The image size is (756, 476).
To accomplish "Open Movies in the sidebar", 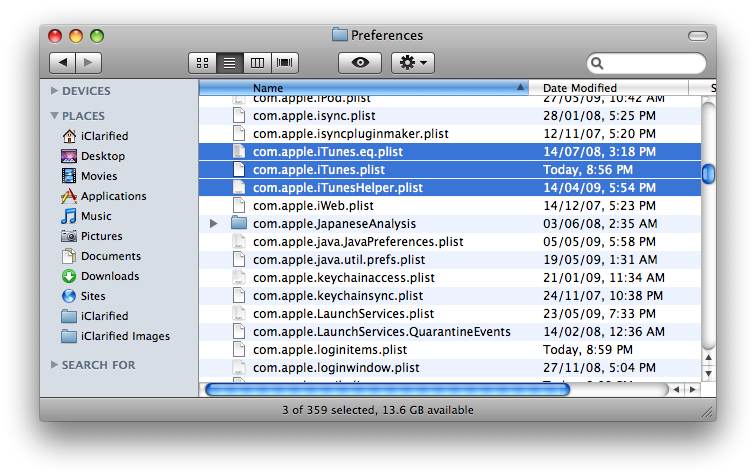I will click(x=90, y=176).
